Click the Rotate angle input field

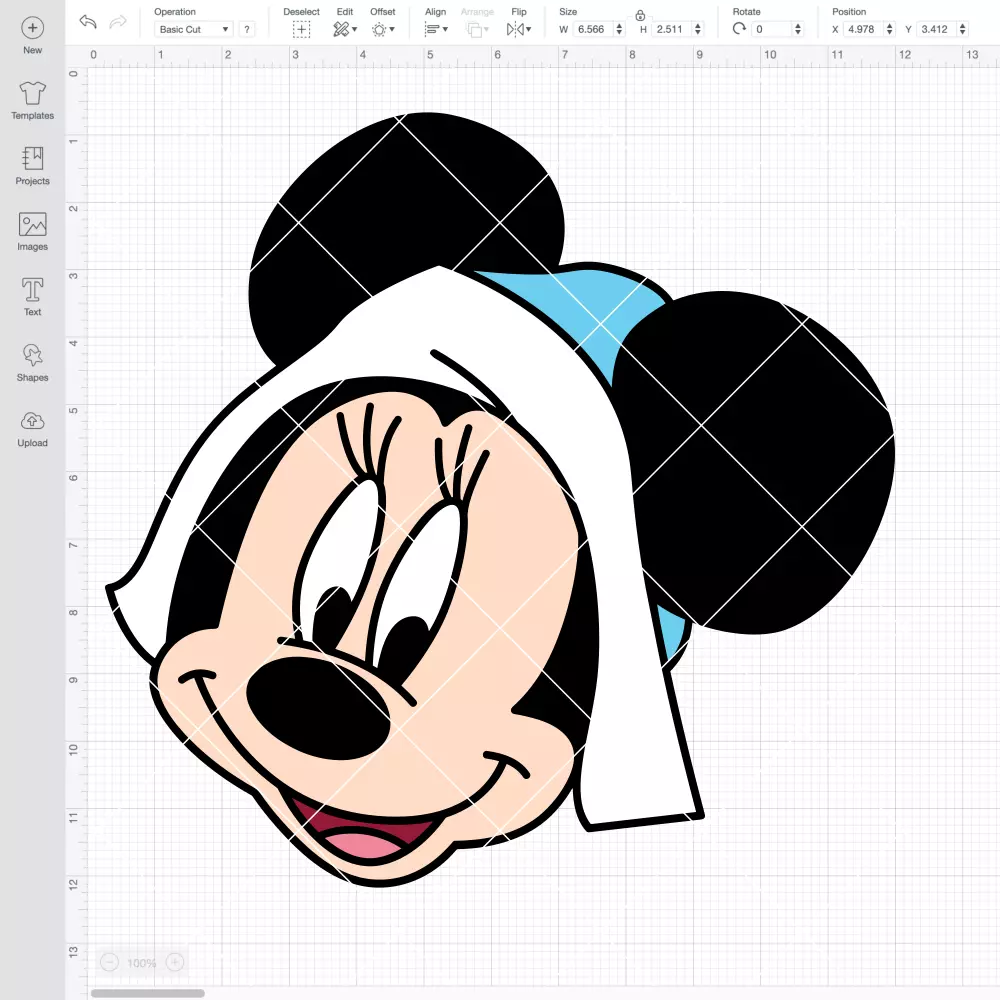(x=772, y=29)
